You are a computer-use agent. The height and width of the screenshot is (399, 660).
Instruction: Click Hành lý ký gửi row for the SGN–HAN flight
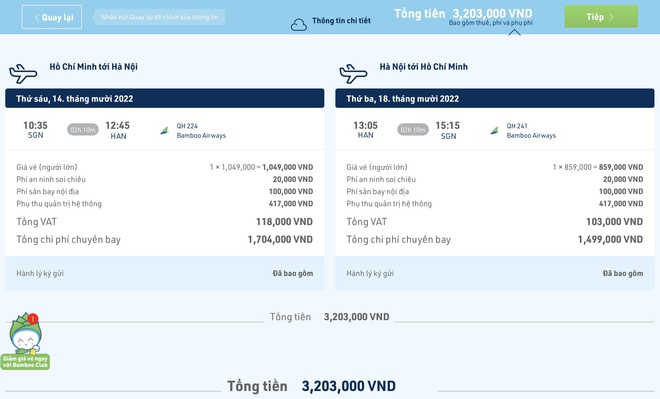(165, 273)
